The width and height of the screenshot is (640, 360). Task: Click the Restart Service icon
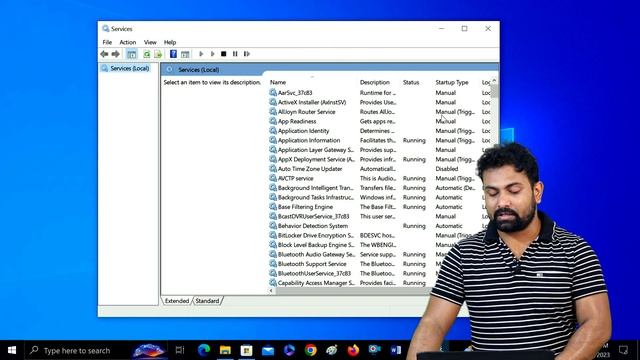(x=247, y=54)
